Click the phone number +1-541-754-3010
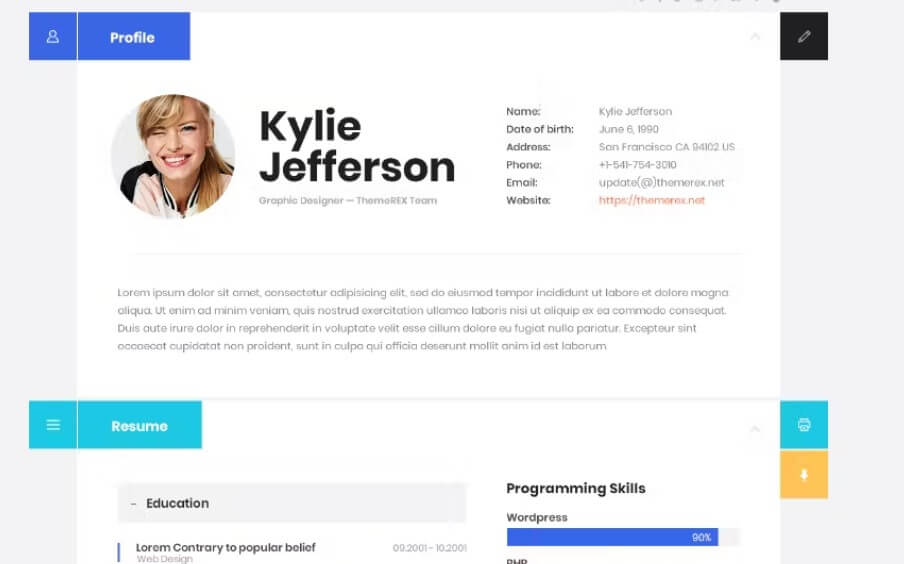904x564 pixels. (637, 164)
